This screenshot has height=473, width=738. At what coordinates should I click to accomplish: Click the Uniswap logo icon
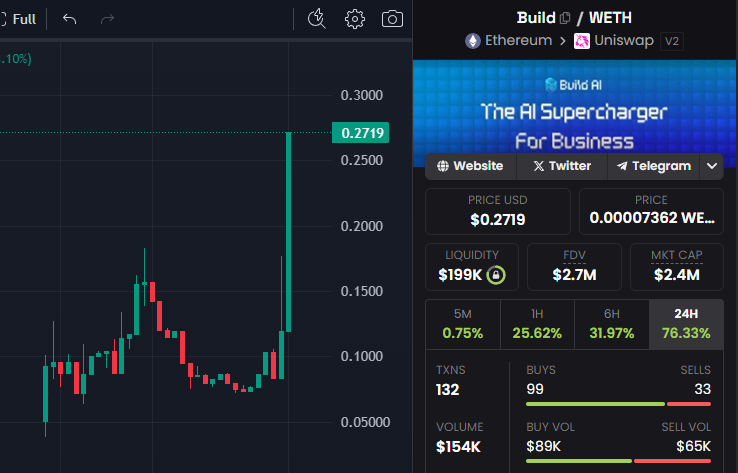click(x=582, y=41)
